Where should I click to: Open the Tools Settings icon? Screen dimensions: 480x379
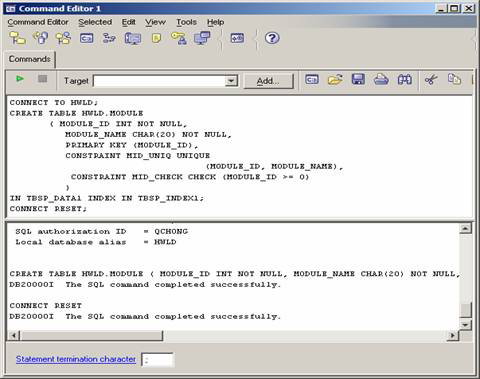(237, 38)
